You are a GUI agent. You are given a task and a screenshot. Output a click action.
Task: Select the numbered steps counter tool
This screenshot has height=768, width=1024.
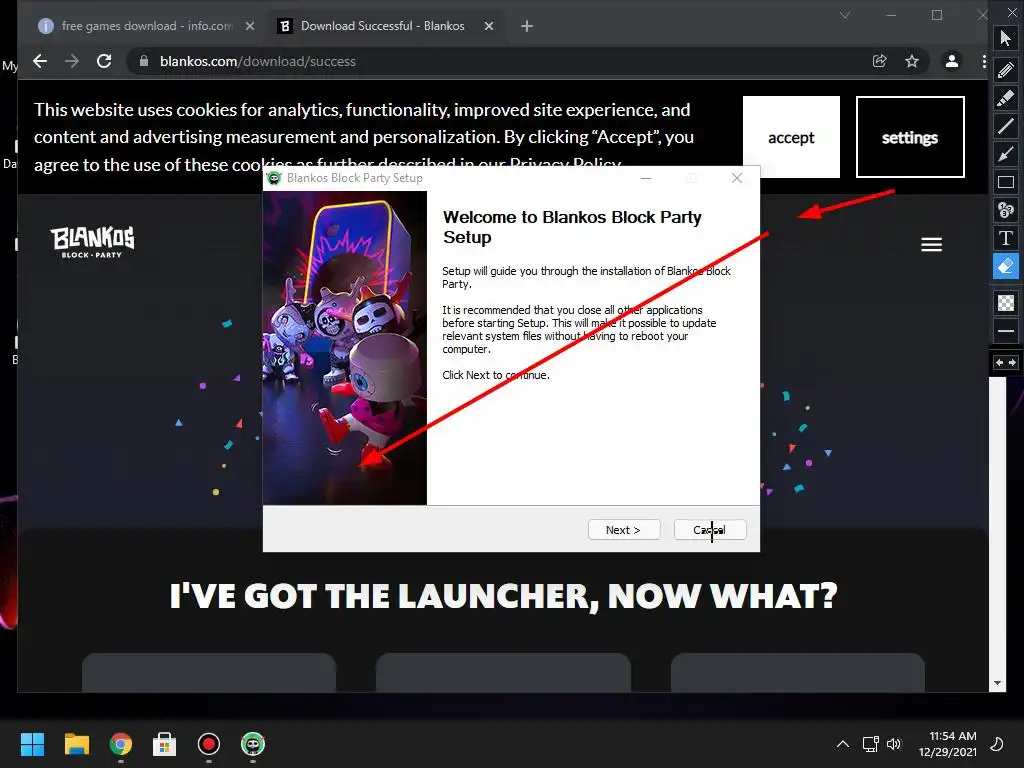coord(1006,210)
